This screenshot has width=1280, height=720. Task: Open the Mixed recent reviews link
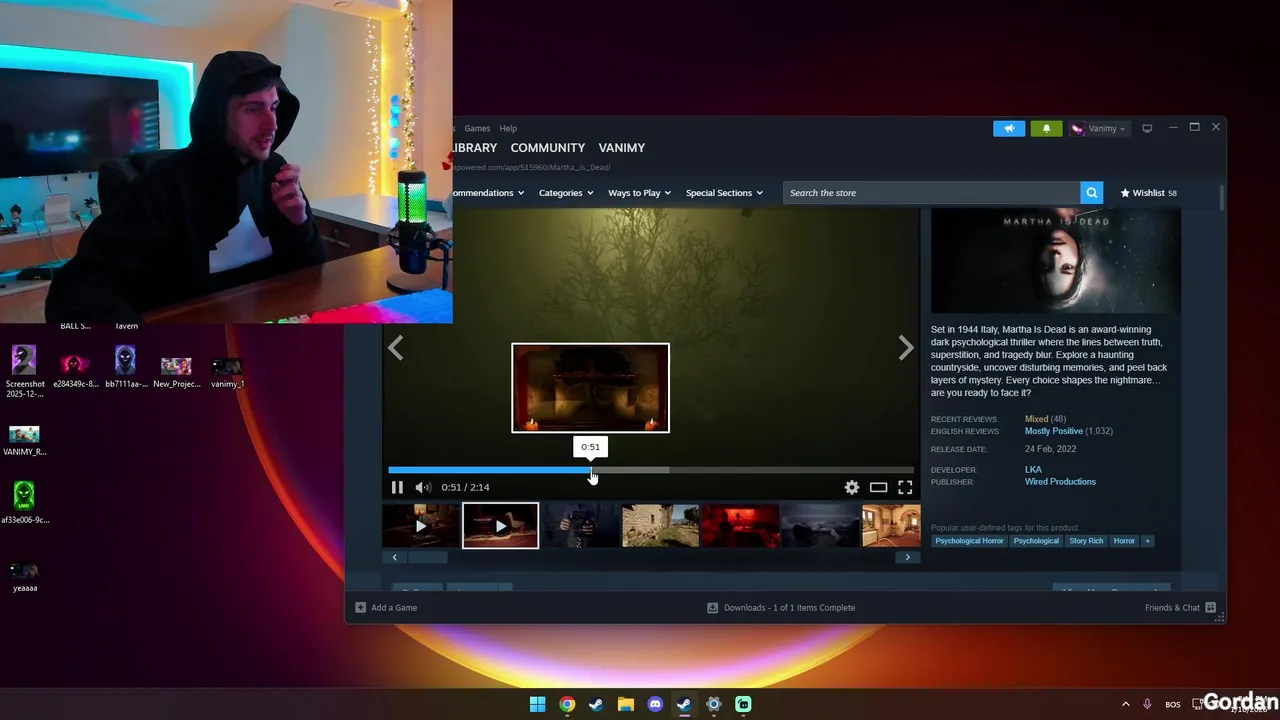[1036, 419]
